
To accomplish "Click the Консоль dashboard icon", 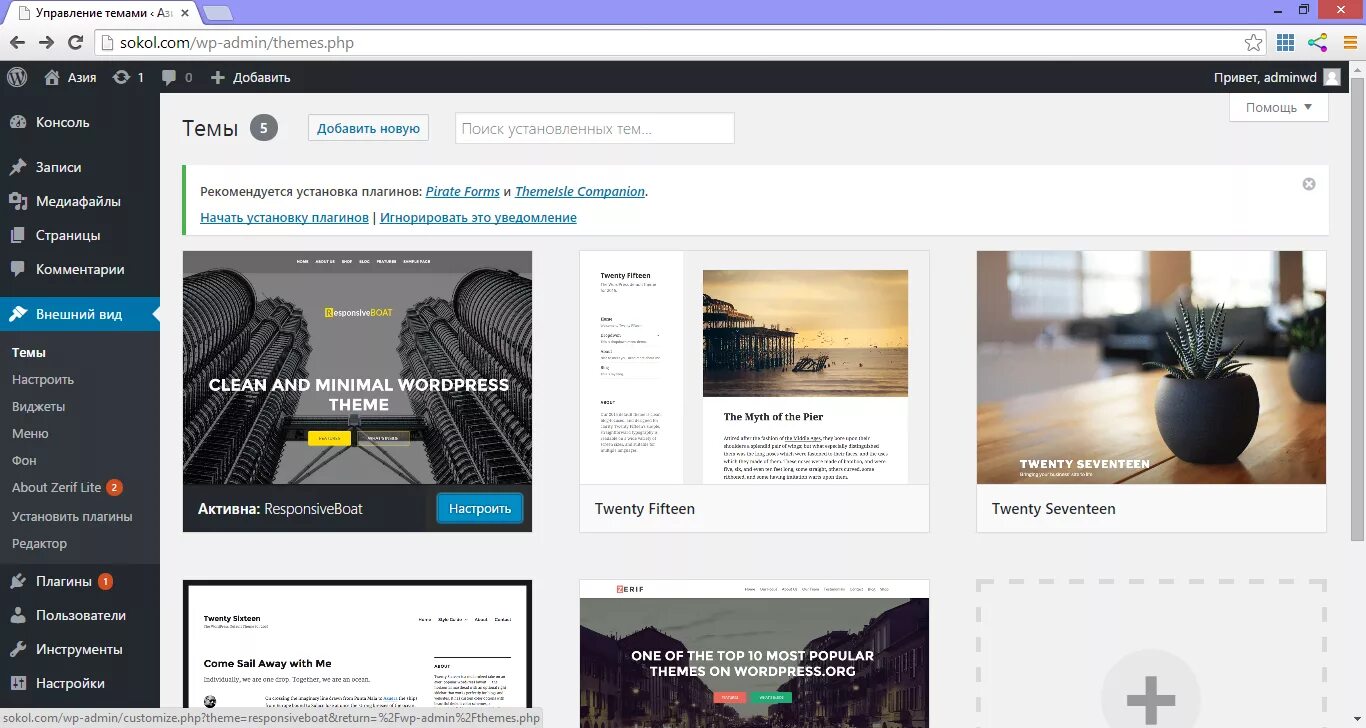I will click(18, 122).
